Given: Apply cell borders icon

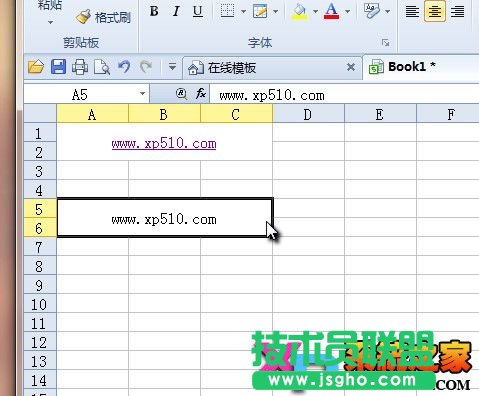Looking at the screenshot, I should [x=227, y=11].
